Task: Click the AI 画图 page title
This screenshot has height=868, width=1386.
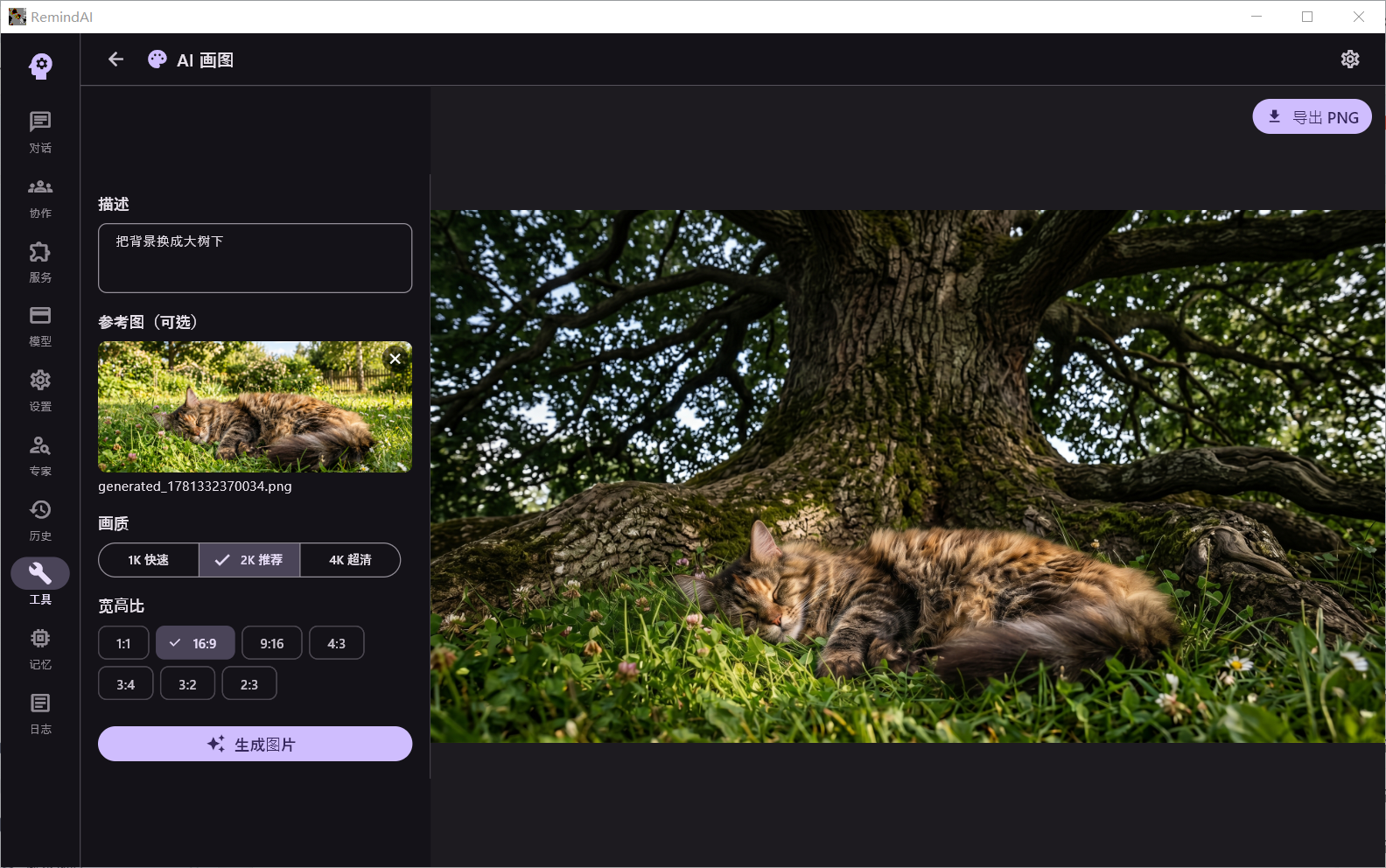Action: tap(205, 60)
